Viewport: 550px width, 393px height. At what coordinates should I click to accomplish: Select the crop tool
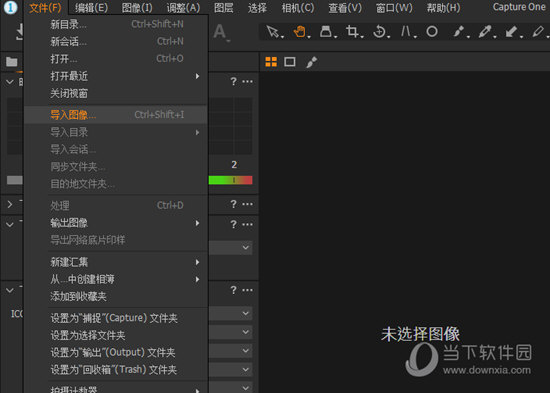point(353,32)
